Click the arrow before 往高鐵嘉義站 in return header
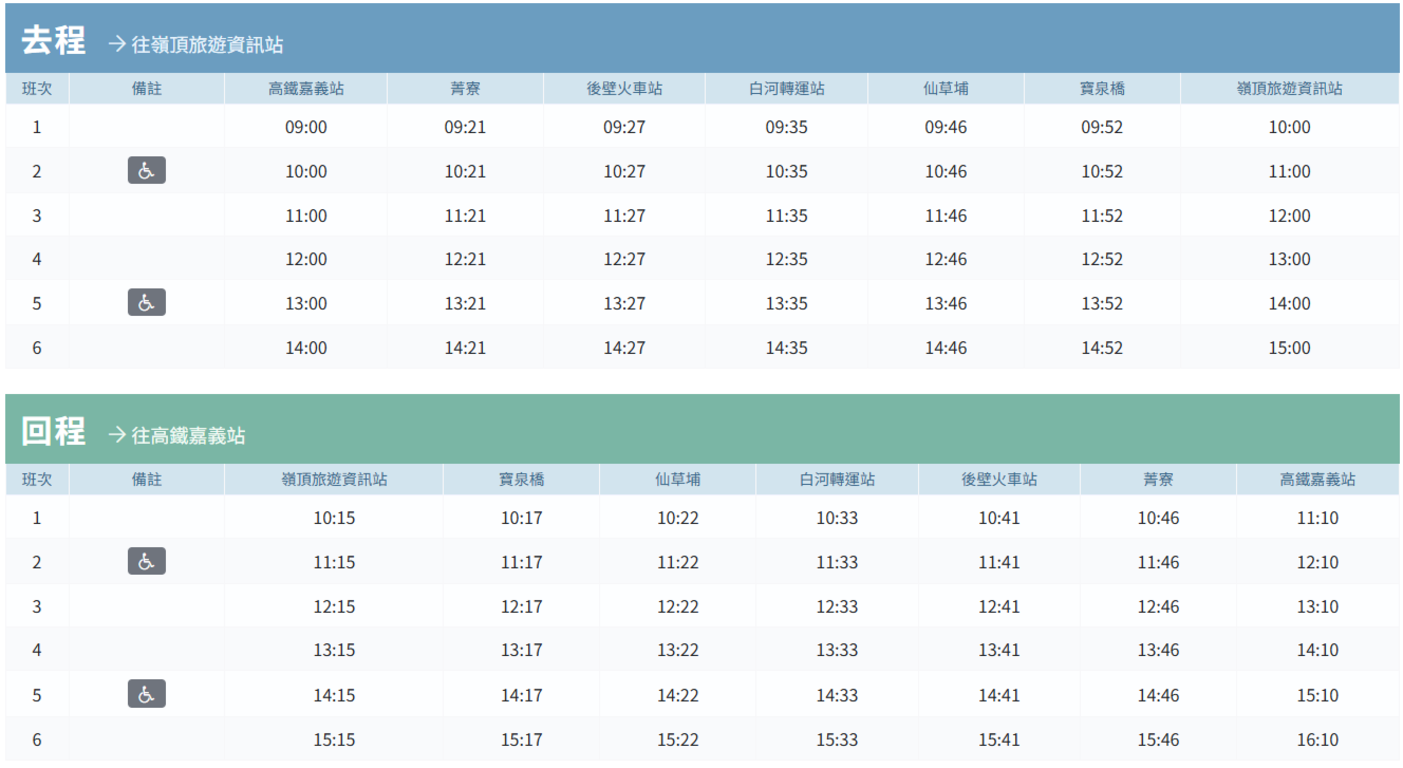 117,435
